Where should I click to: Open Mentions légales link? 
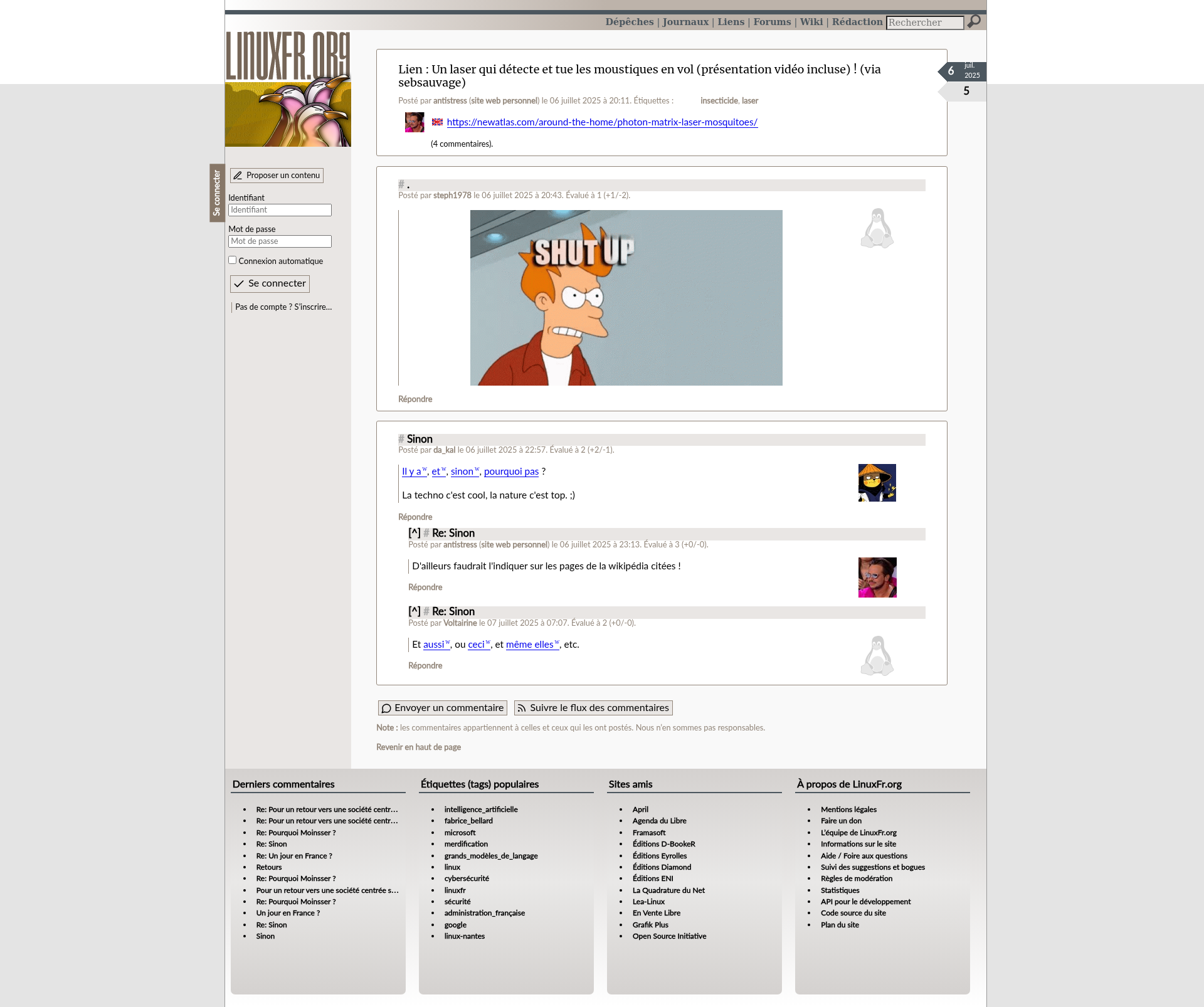(848, 809)
